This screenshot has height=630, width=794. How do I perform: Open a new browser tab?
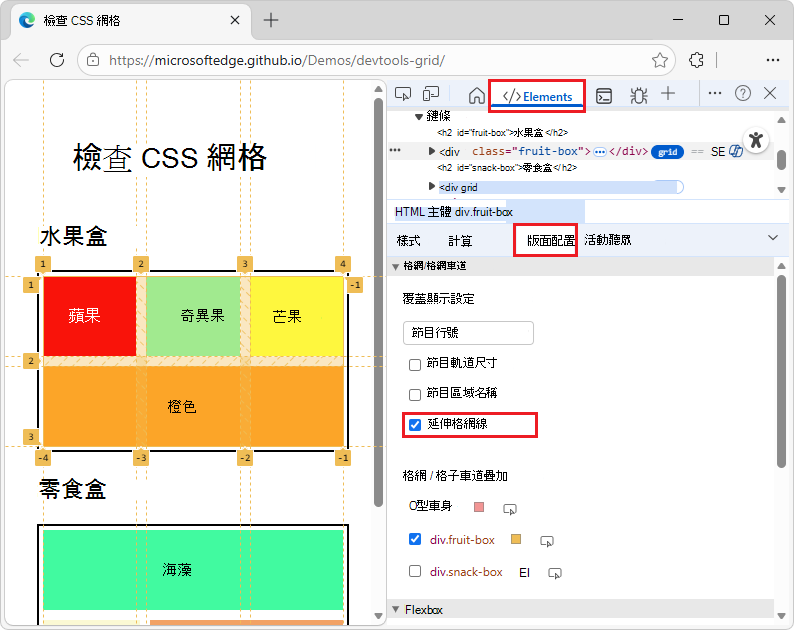click(271, 20)
